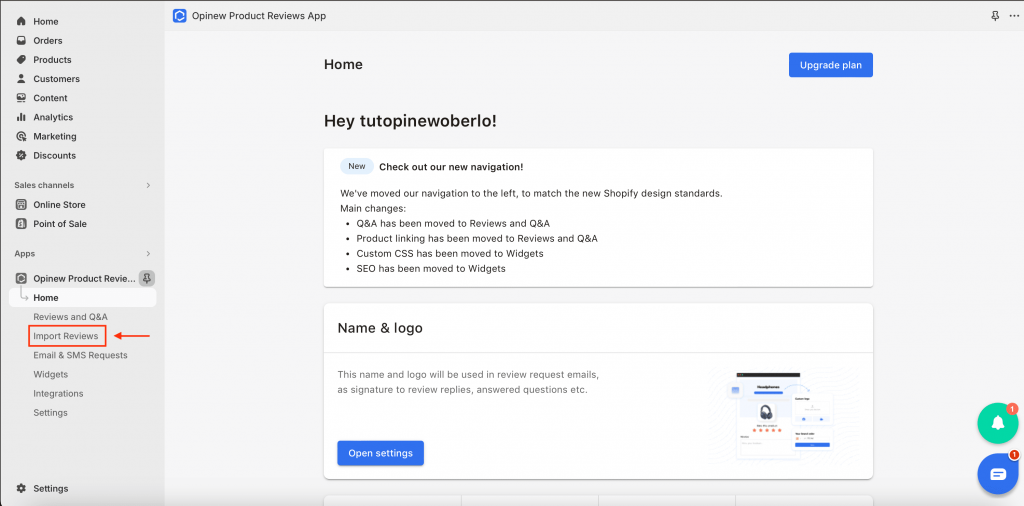Click the Products tag icon

[x=21, y=59]
